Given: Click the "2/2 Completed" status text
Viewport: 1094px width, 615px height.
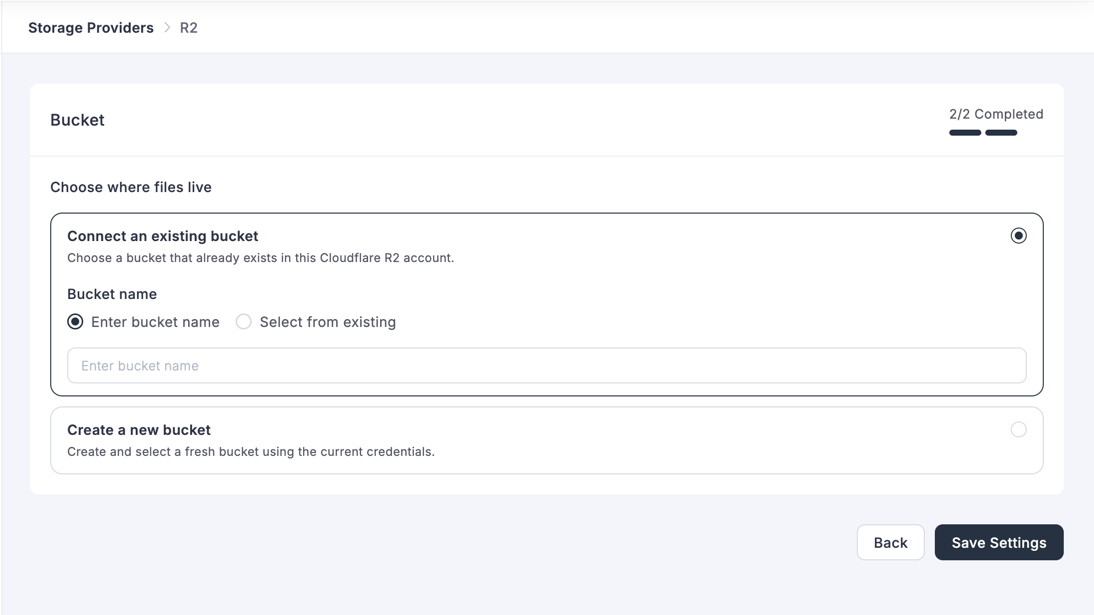Looking at the screenshot, I should [x=996, y=113].
